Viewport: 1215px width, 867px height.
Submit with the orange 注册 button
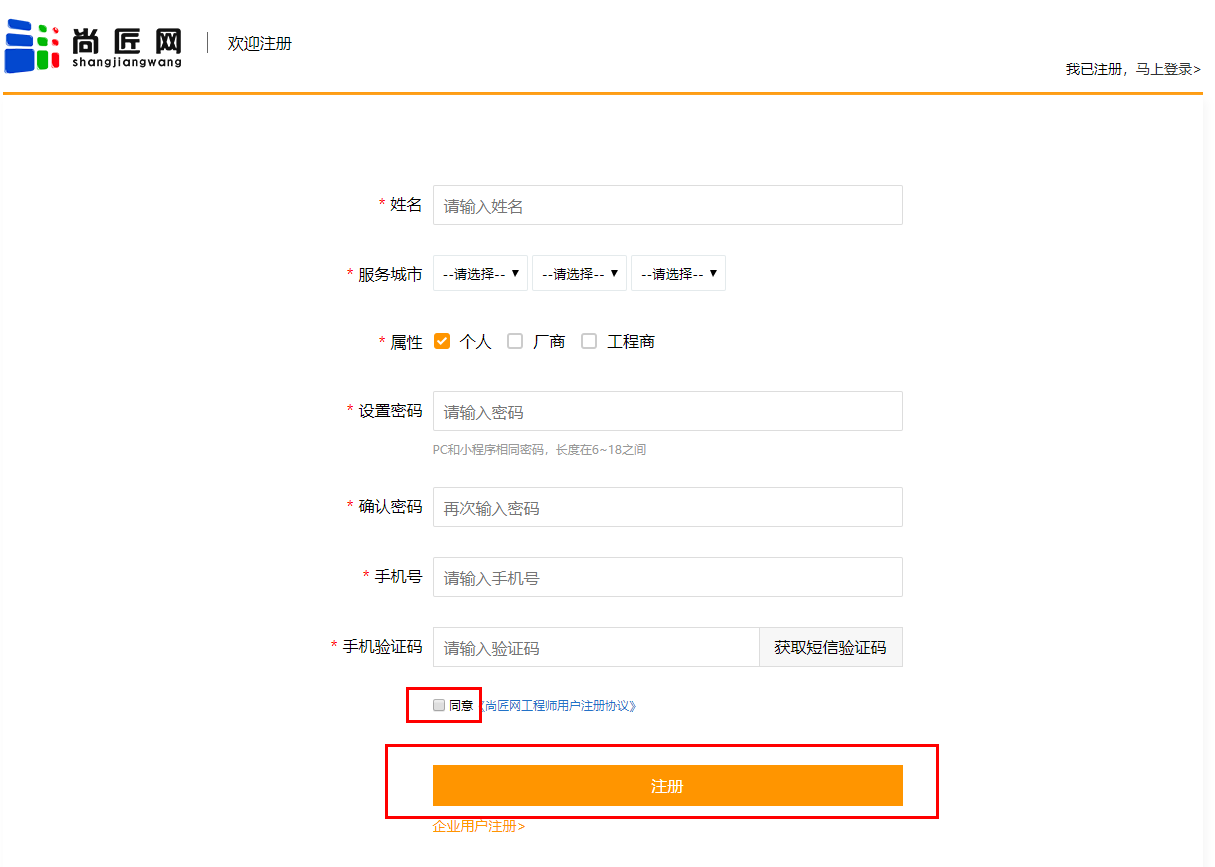667,785
